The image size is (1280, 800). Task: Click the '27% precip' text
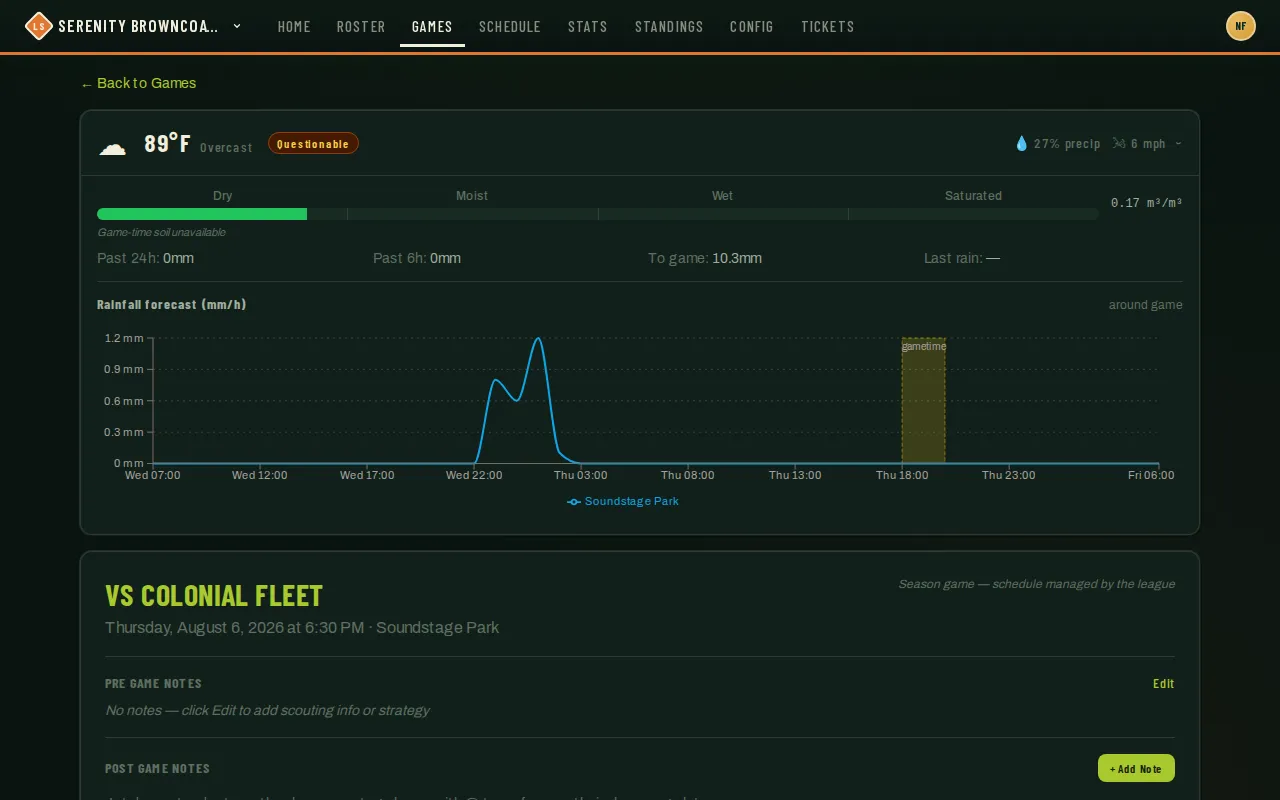coord(1067,144)
